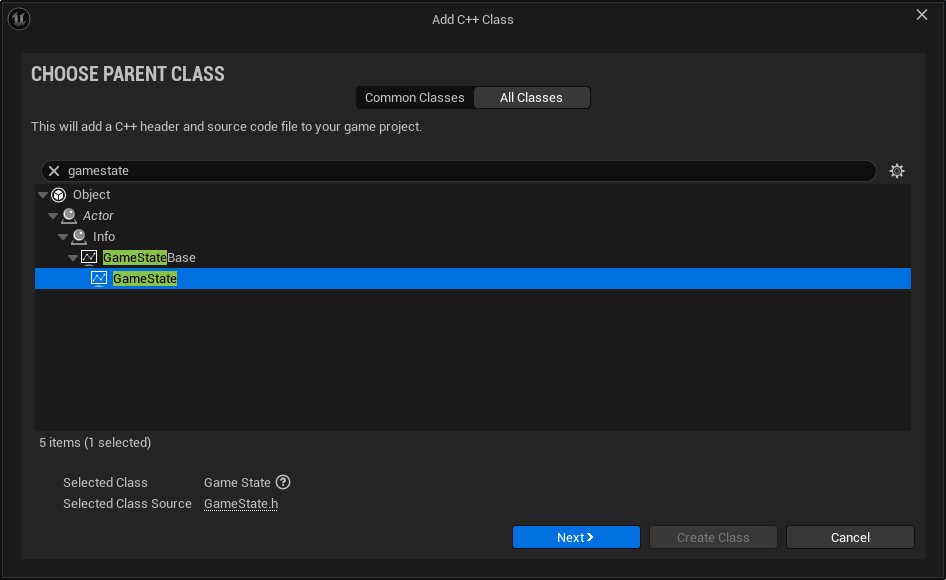Show help tooltip icon beside Game State
946x580 pixels.
[x=283, y=482]
